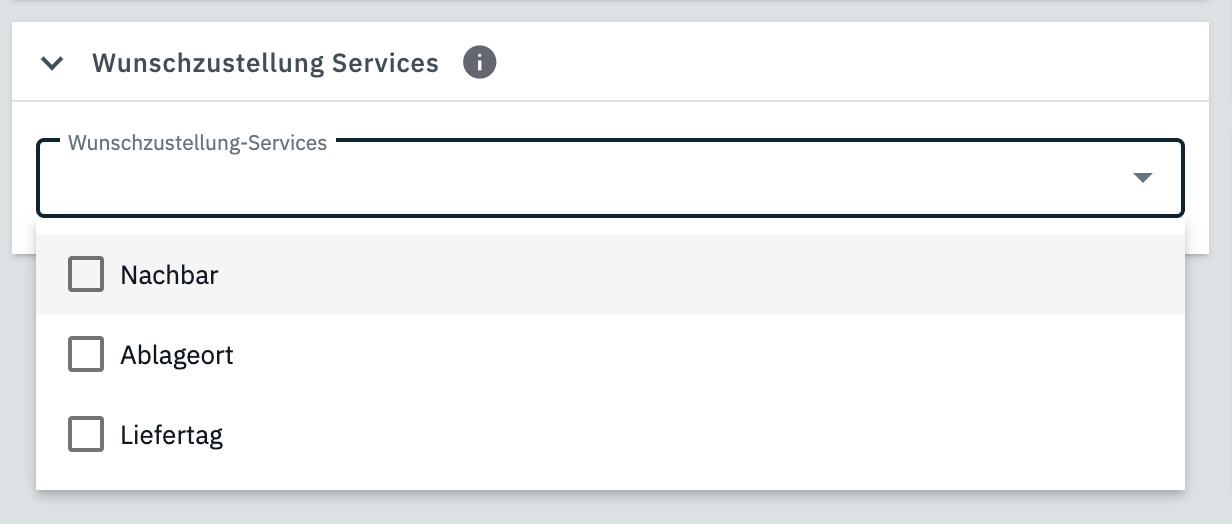Click blank space in the Ablageort row
The image size is (1232, 524).
(x=700, y=354)
